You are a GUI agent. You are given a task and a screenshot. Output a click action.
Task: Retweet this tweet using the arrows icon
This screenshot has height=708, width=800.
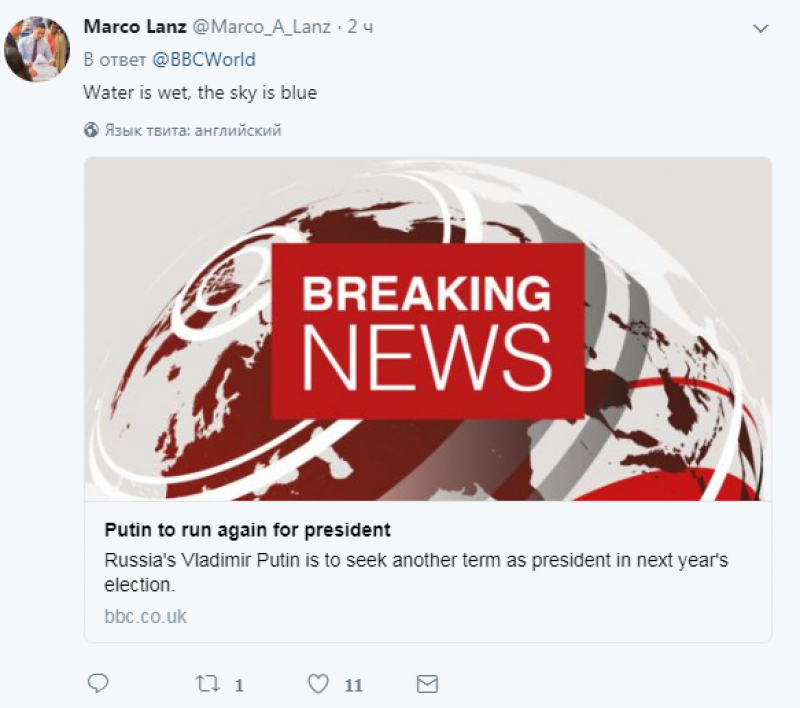(208, 684)
